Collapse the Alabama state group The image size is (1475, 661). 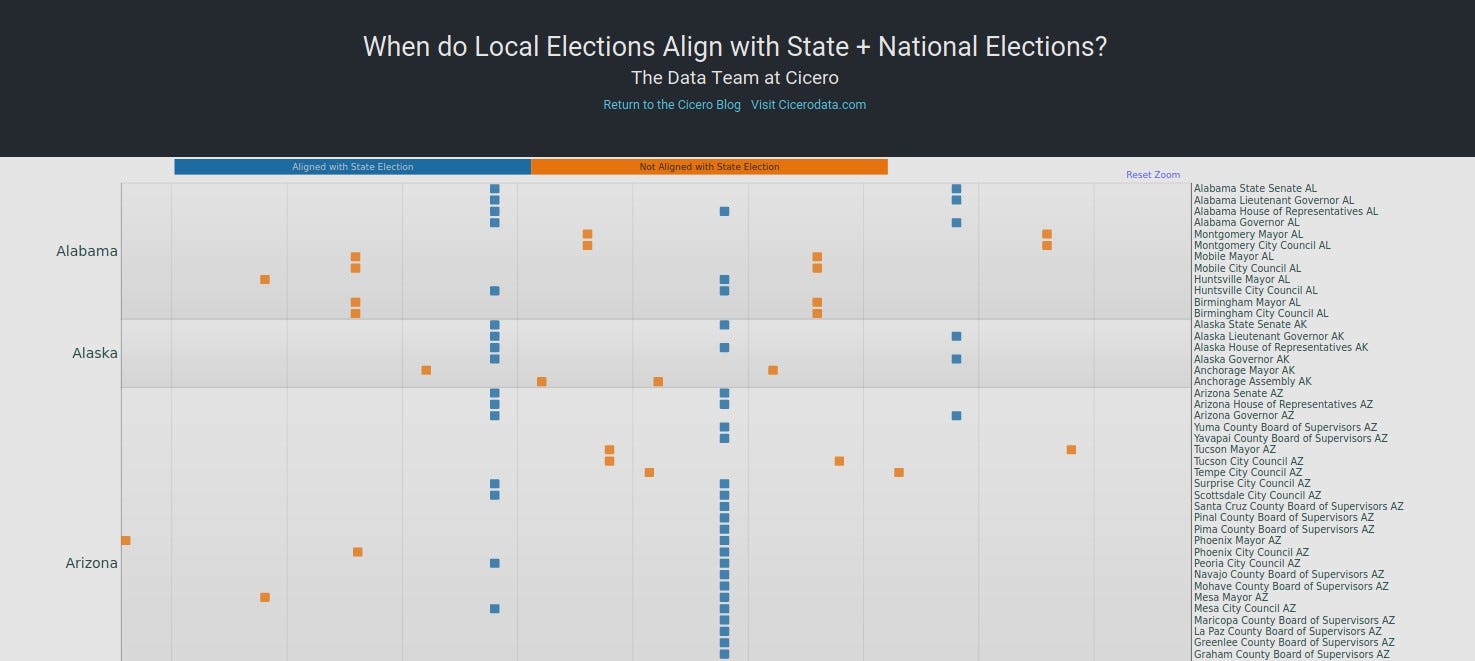pyautogui.click(x=87, y=251)
